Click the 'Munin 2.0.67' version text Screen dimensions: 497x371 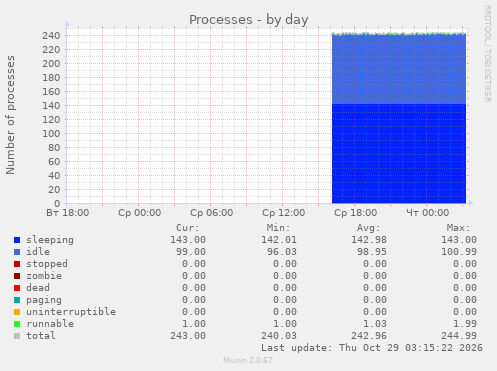[x=248, y=360]
